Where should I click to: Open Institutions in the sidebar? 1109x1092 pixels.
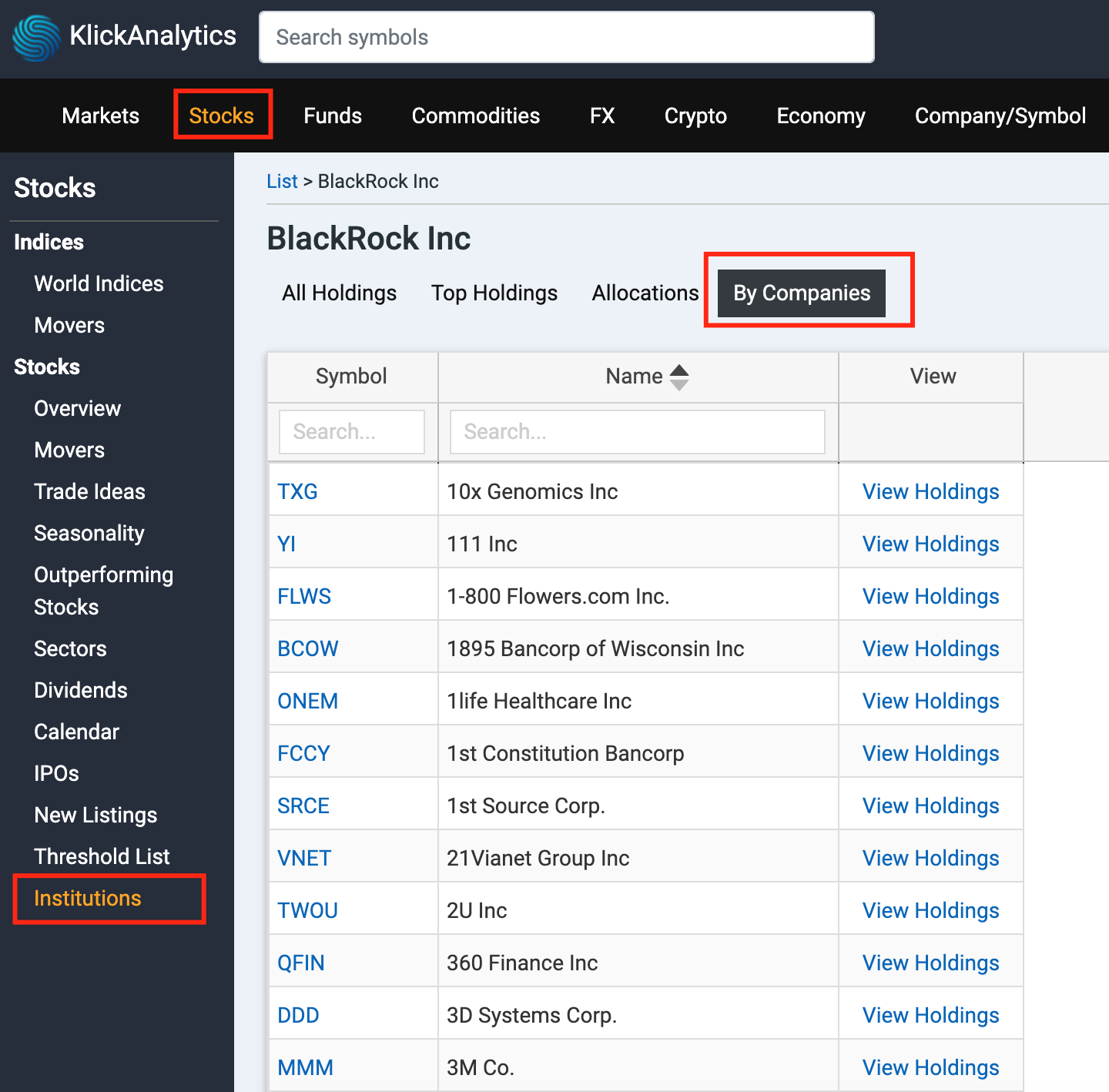point(88,898)
